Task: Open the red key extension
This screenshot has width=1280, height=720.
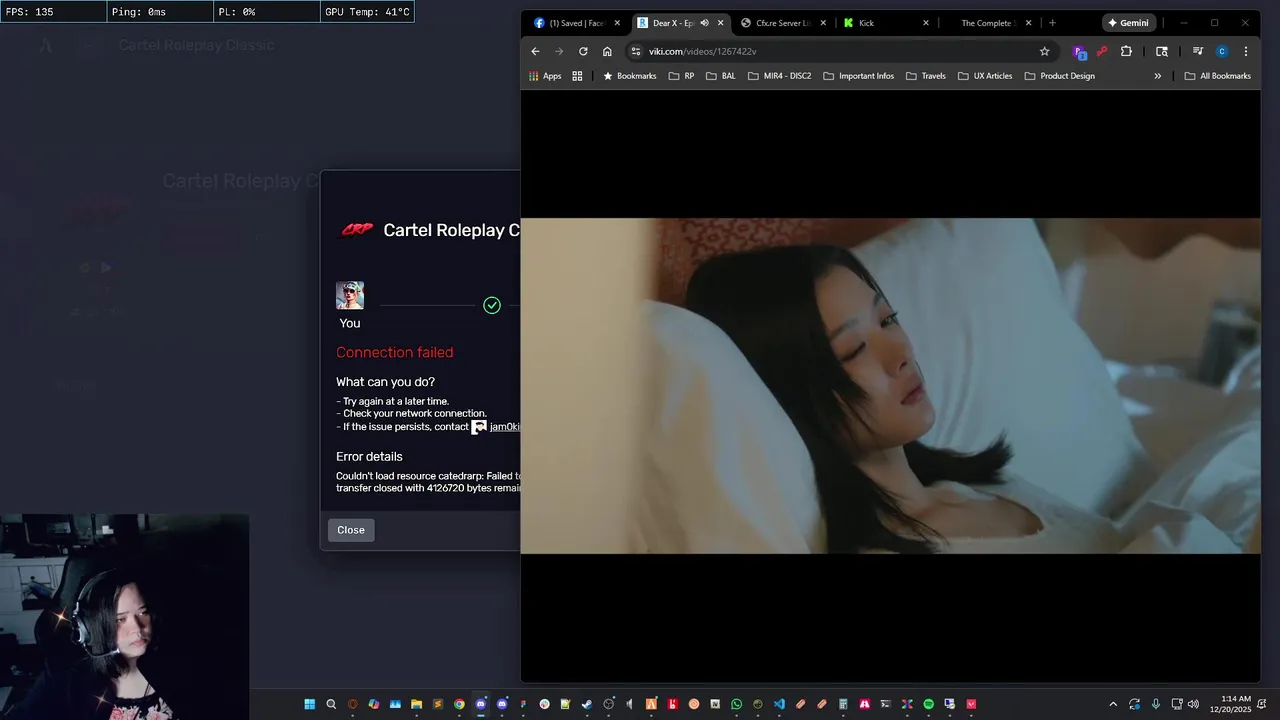Action: [1102, 51]
